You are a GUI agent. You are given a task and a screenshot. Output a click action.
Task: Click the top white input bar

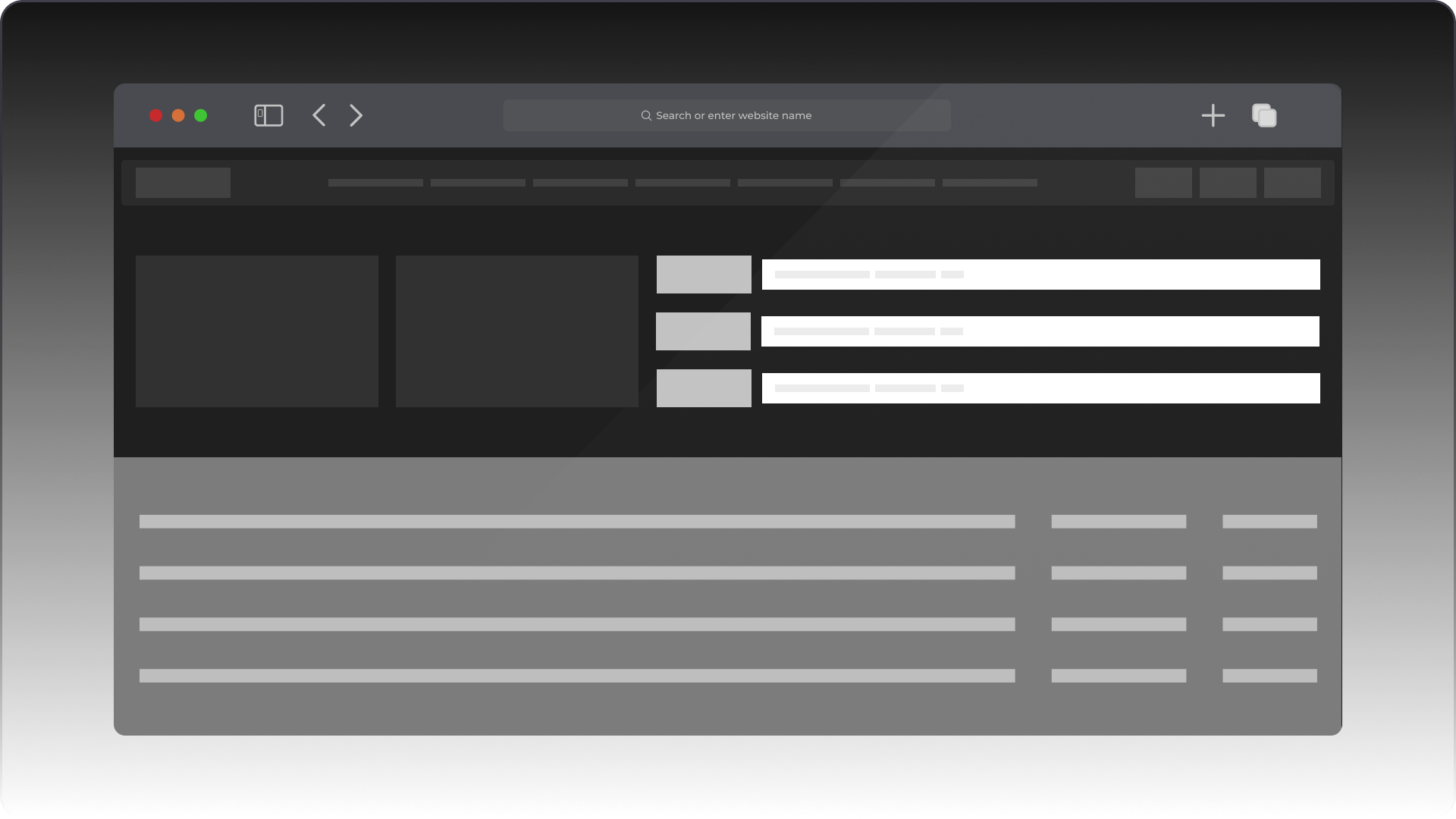[1041, 275]
